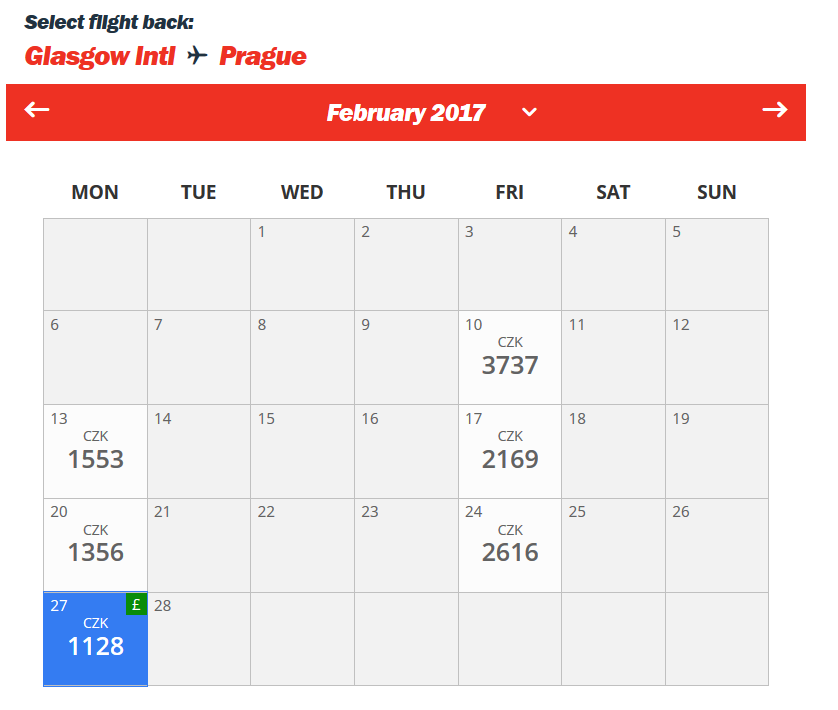The width and height of the screenshot is (838, 710).
Task: Expand the month dropdown chevron
Action: tap(529, 112)
